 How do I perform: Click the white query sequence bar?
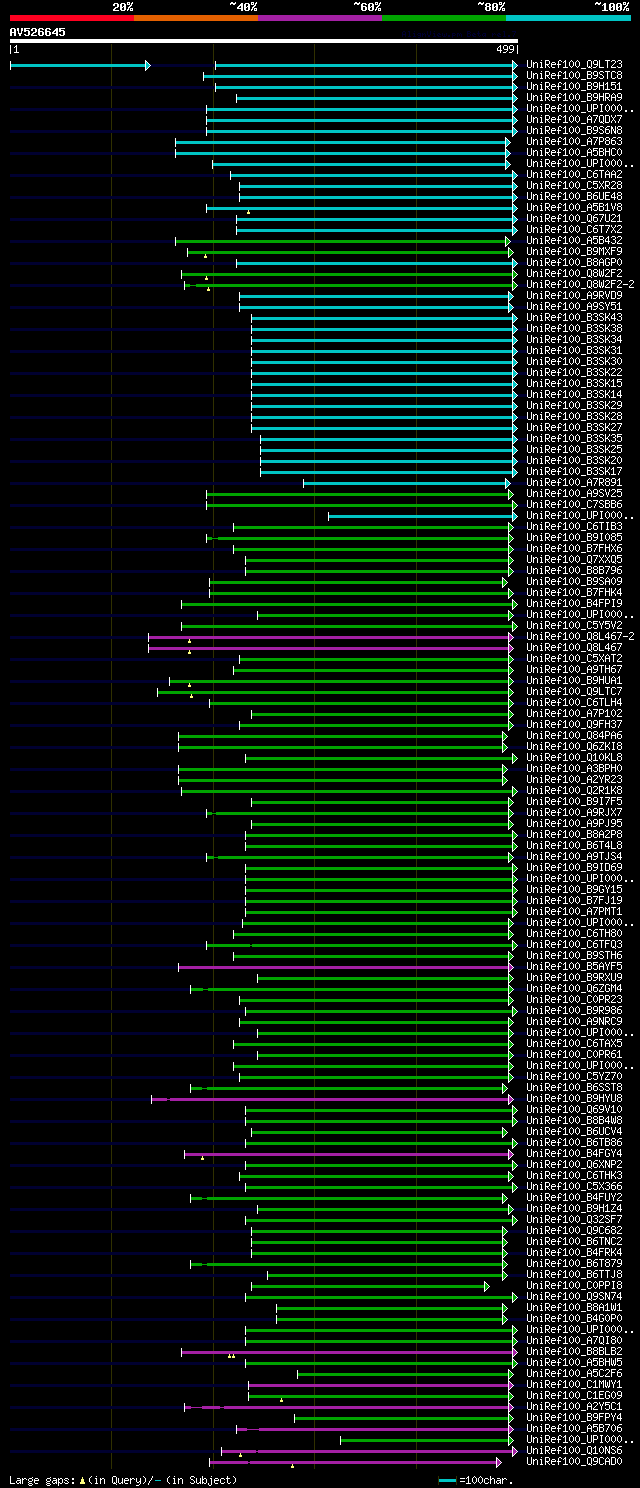click(x=264, y=41)
